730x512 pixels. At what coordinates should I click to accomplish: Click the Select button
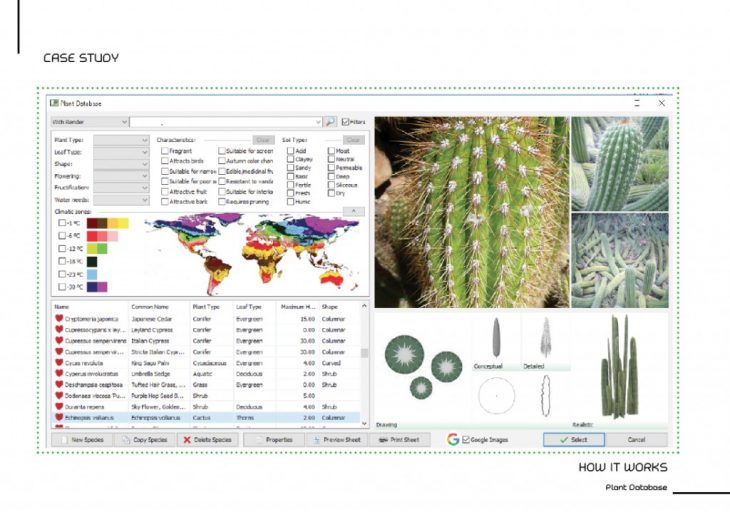click(574, 439)
